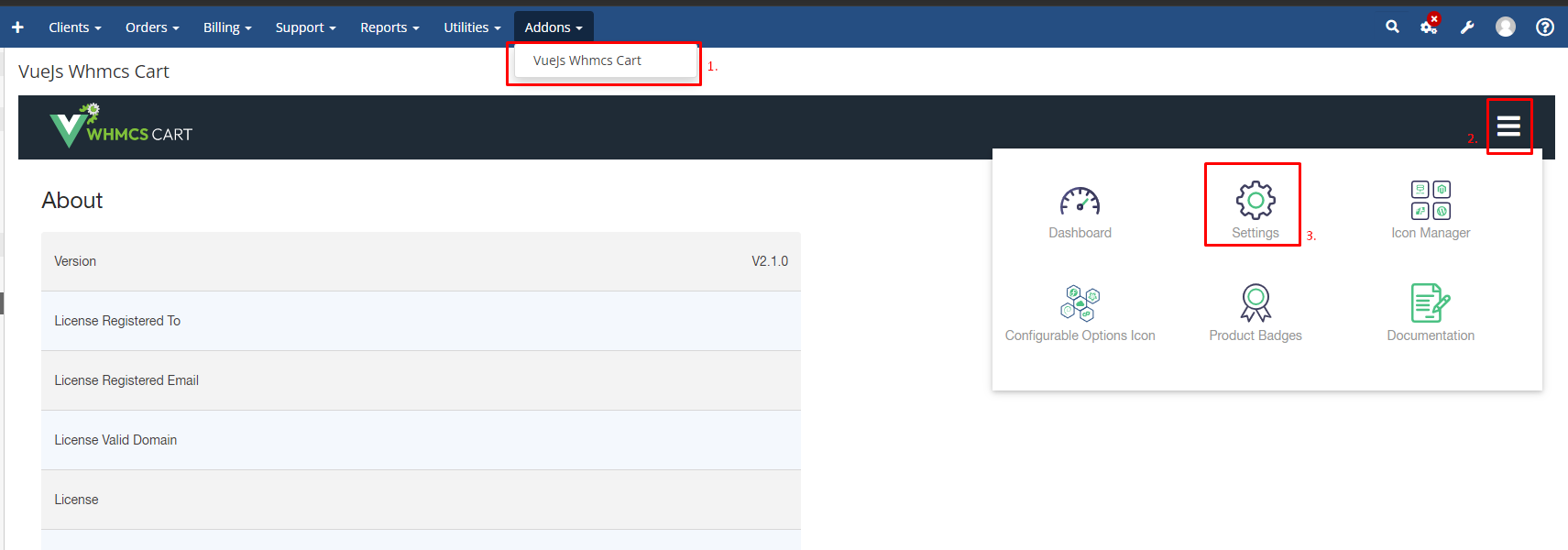The height and width of the screenshot is (550, 1568).
Task: Toggle the hamburger menu icon
Action: click(x=1508, y=126)
